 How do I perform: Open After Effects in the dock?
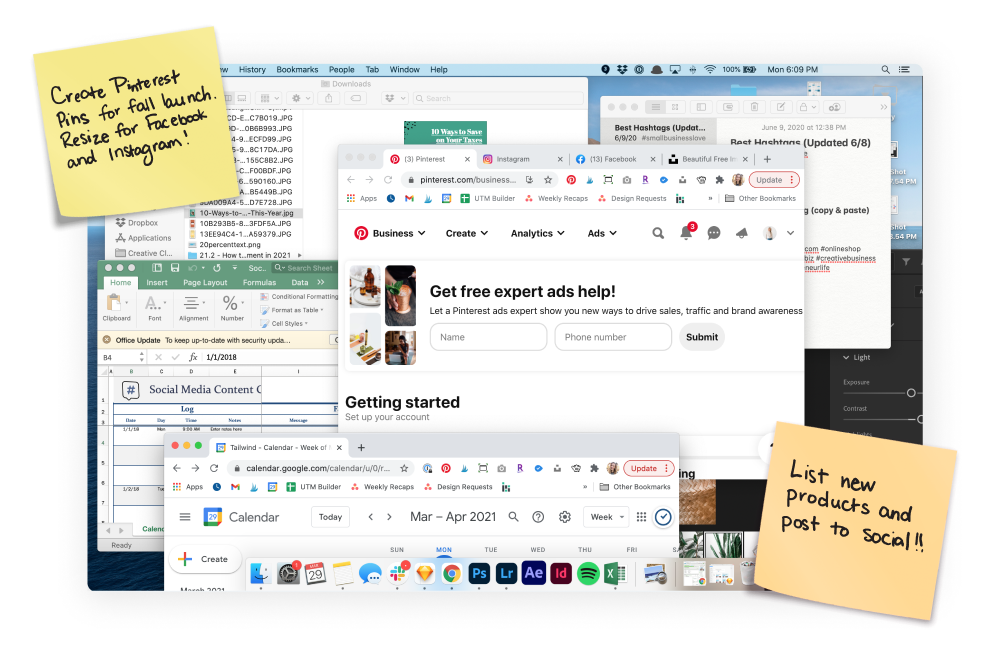pyautogui.click(x=534, y=573)
